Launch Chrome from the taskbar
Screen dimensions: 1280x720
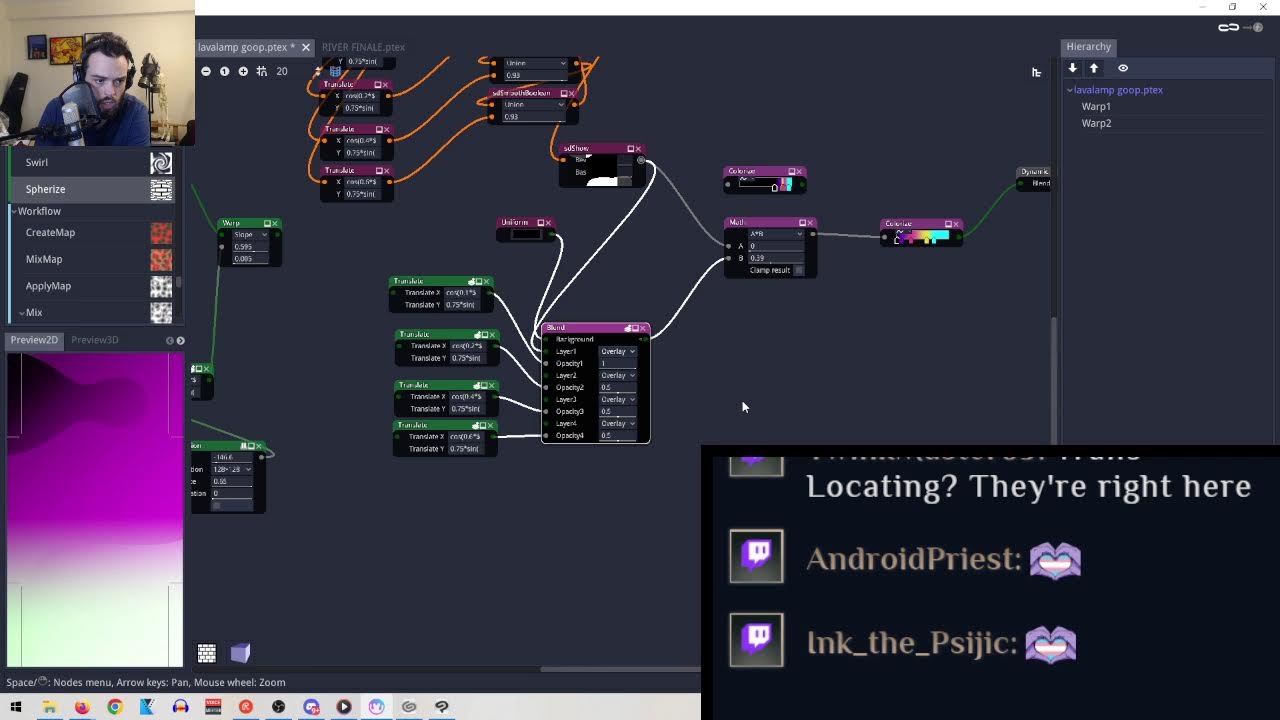pyautogui.click(x=115, y=707)
